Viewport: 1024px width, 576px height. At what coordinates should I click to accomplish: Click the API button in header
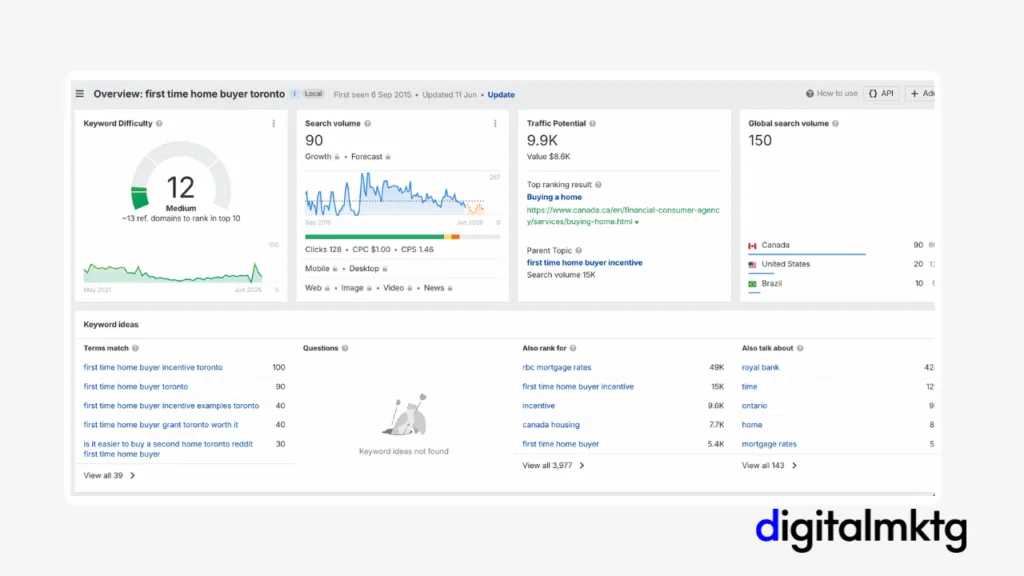pos(881,94)
